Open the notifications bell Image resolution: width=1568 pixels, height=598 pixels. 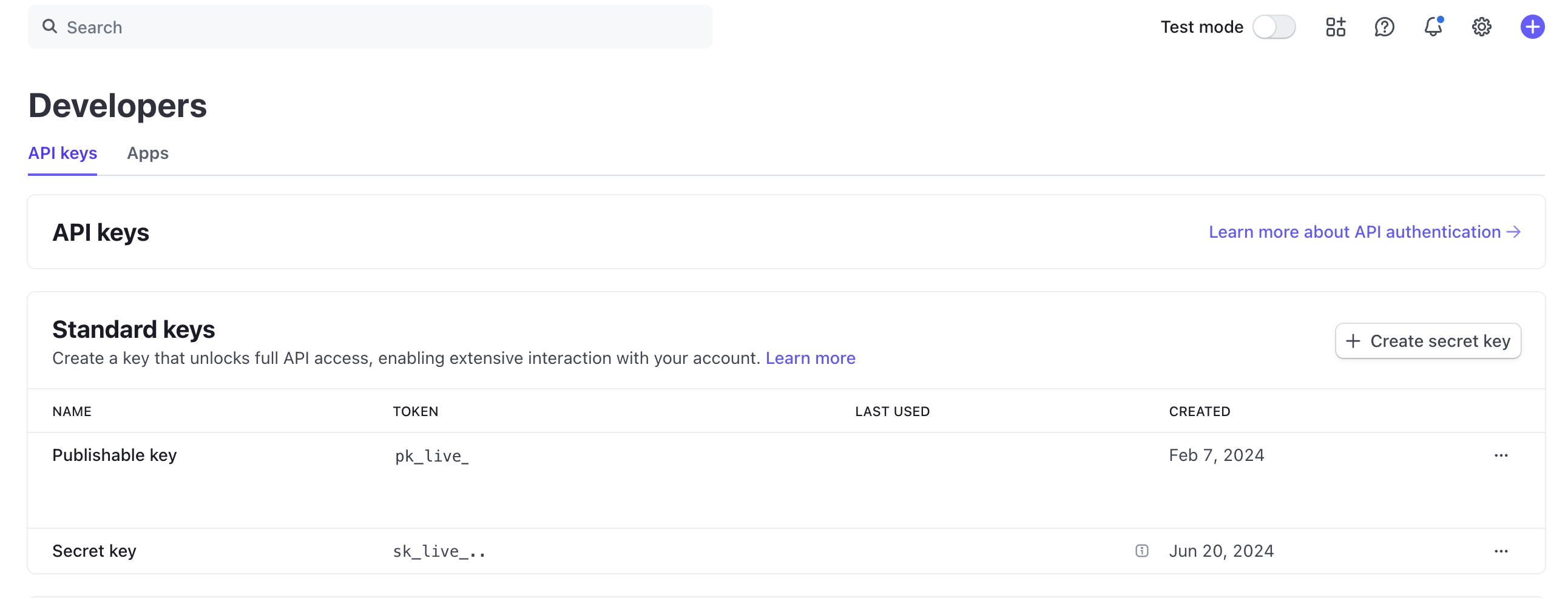(x=1432, y=27)
